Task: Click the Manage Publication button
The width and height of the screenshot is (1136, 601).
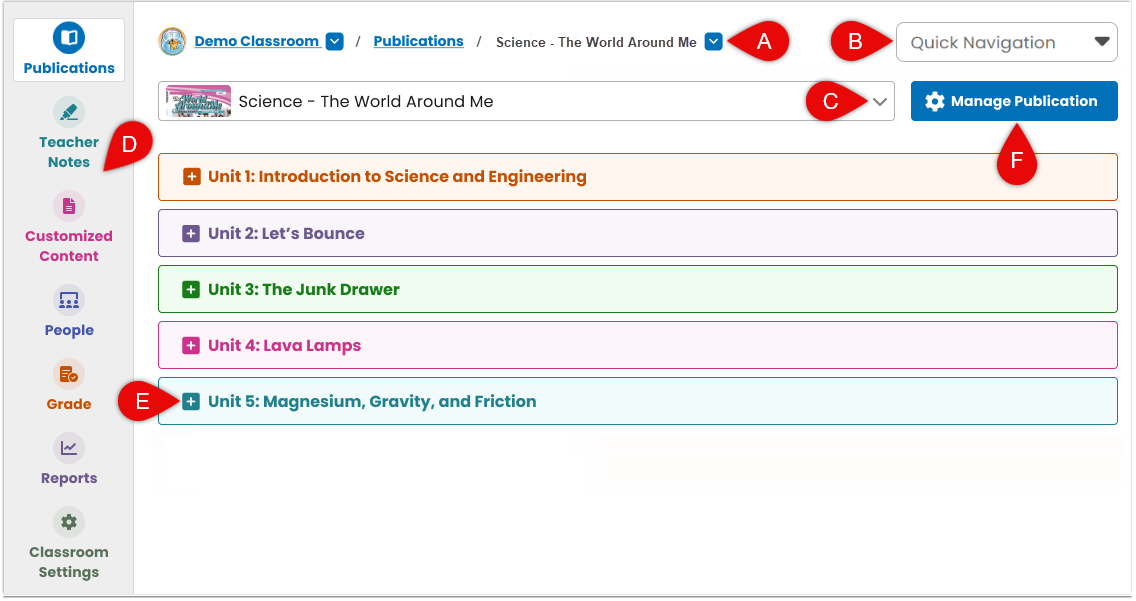Action: click(x=1014, y=101)
